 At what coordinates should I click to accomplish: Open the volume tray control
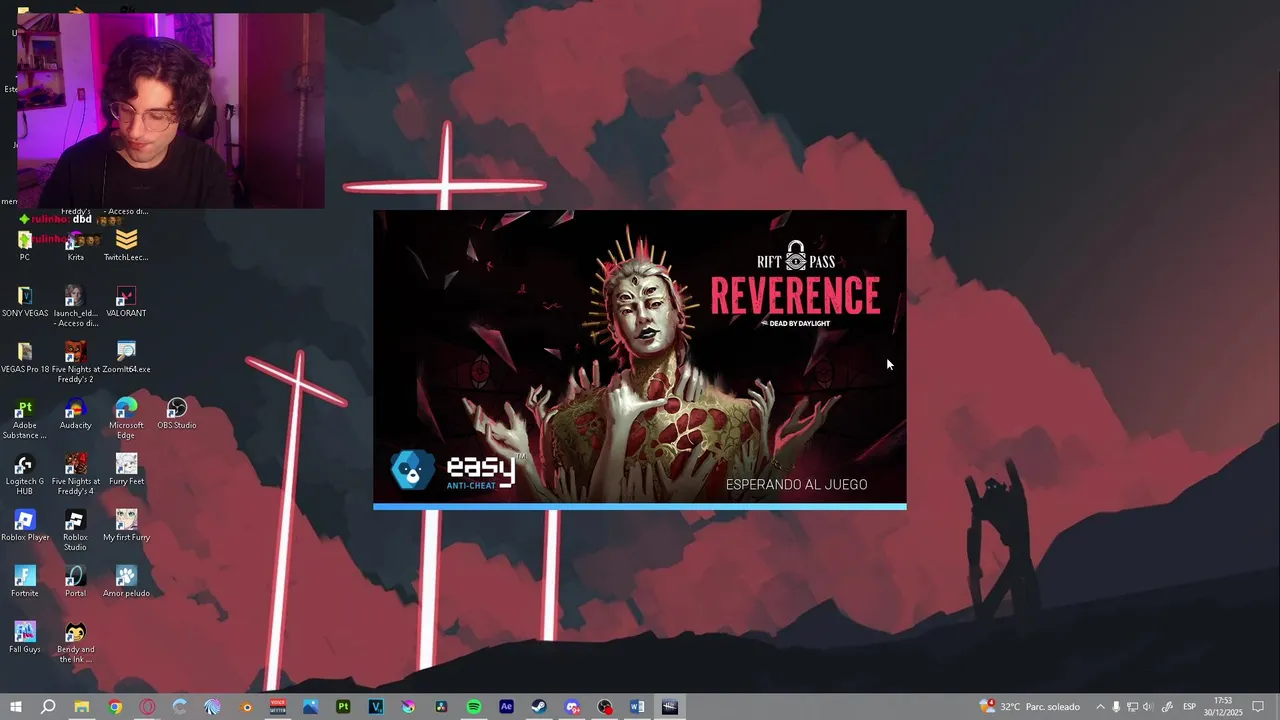[x=1148, y=707]
